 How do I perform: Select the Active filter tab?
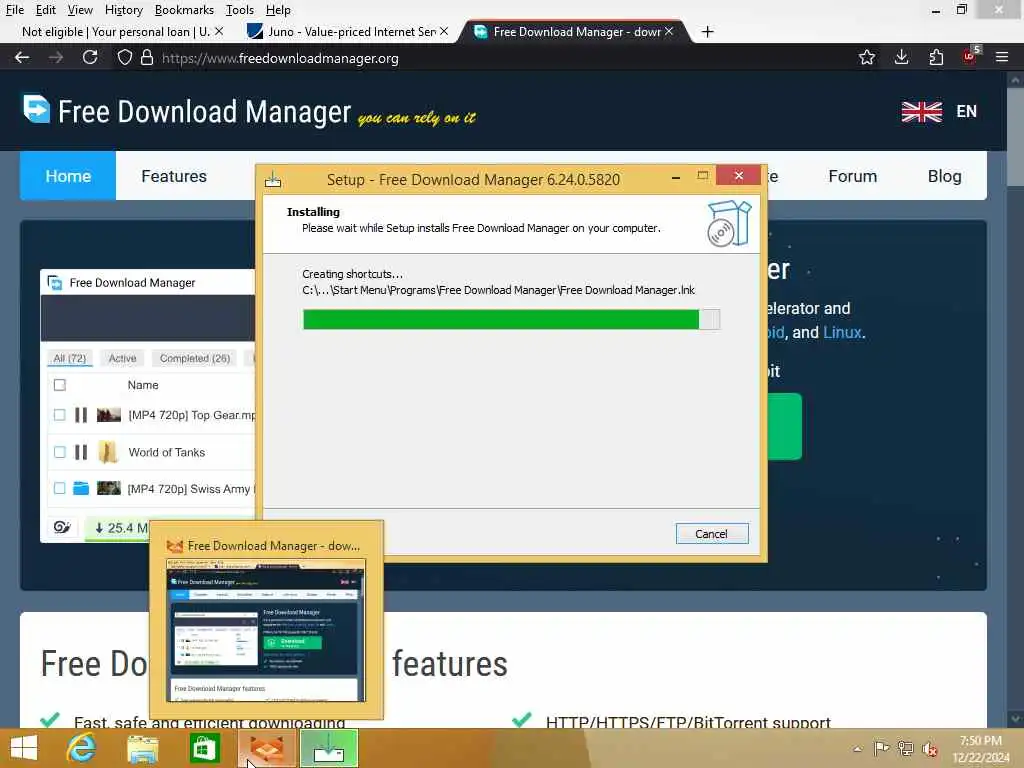[x=122, y=358]
